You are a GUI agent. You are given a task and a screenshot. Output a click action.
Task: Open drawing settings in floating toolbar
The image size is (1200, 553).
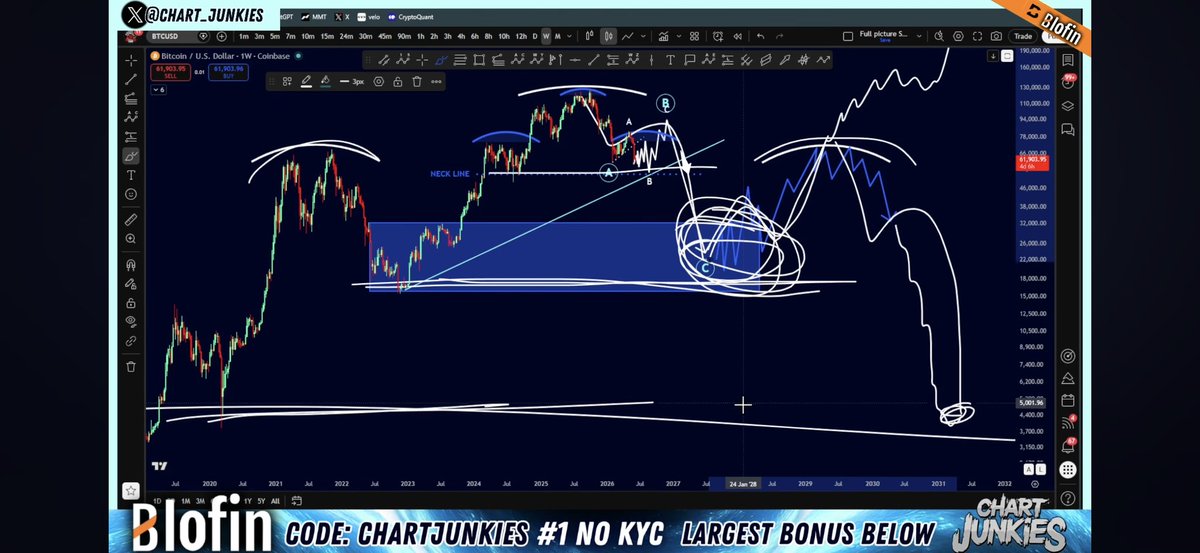click(378, 82)
